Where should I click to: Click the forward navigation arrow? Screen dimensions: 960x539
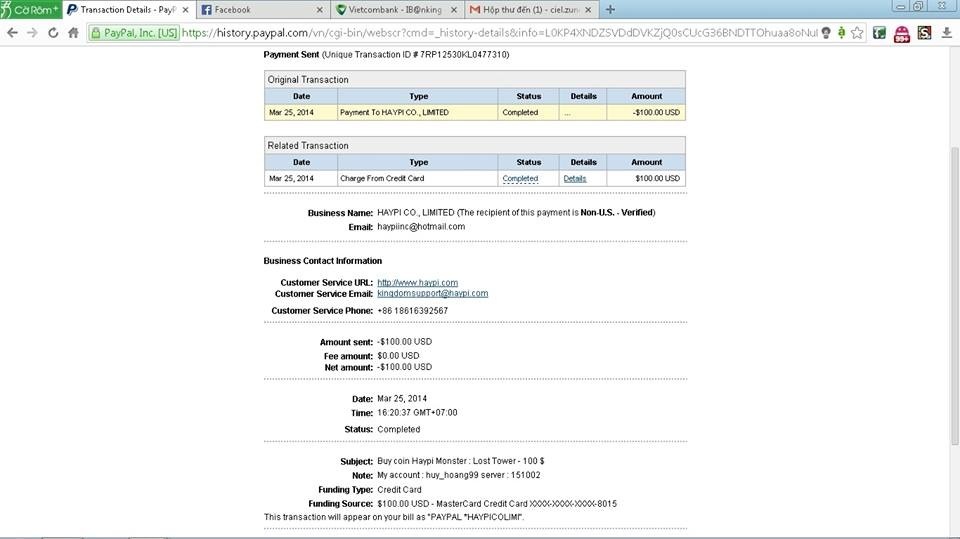(x=32, y=32)
